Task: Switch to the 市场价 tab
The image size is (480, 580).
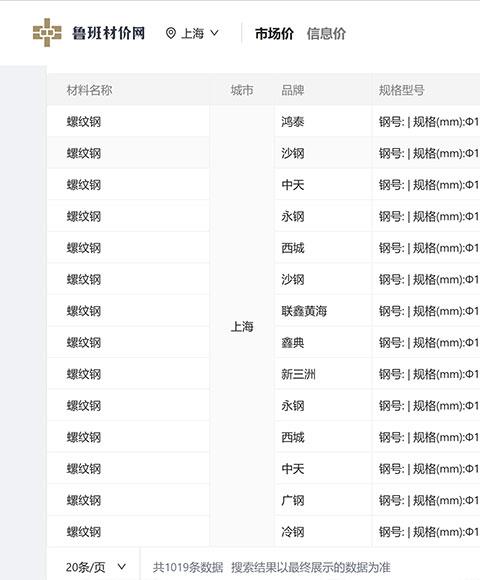Action: click(274, 34)
